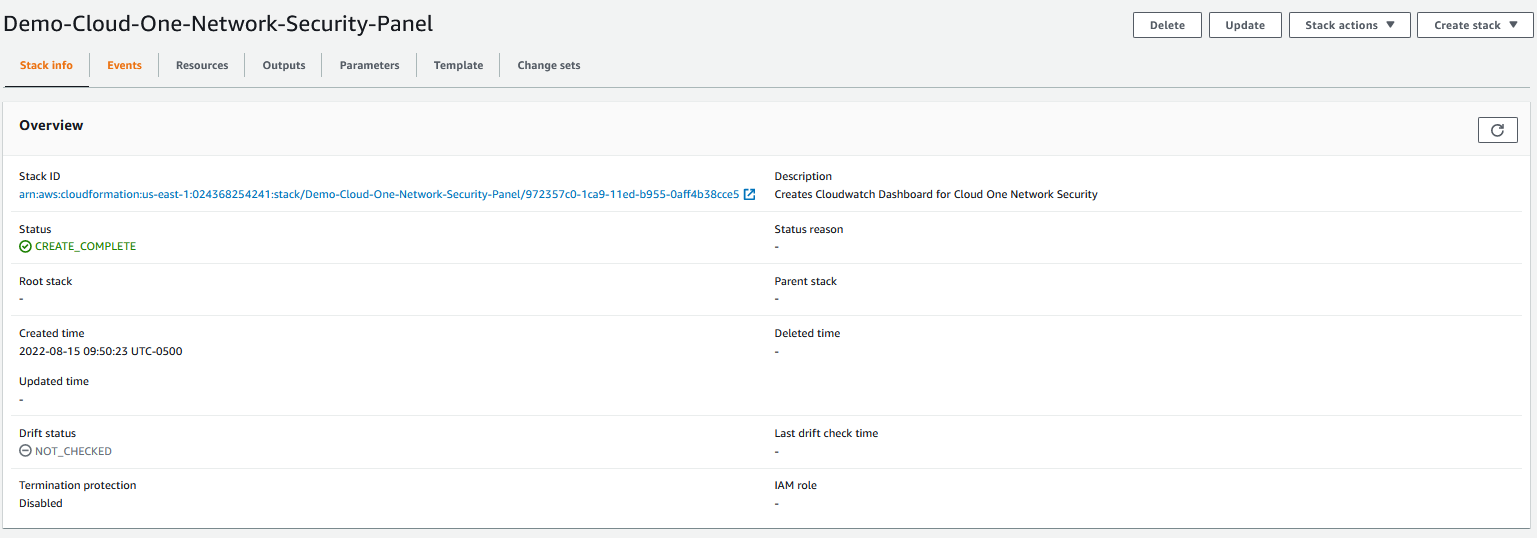Screen dimensions: 1537x538
Task: Click the IAM role label
Action: pos(796,485)
